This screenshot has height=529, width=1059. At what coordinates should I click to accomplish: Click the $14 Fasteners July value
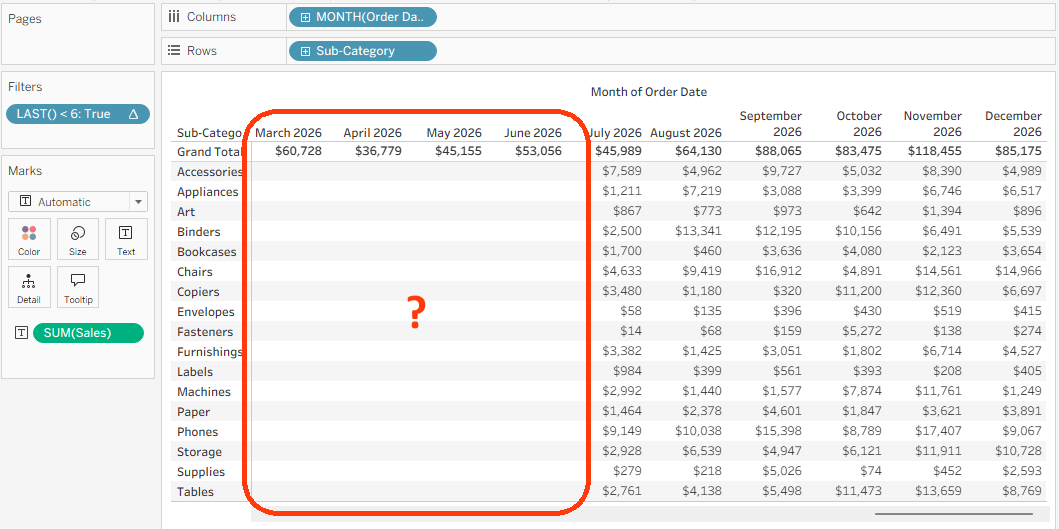tap(629, 332)
